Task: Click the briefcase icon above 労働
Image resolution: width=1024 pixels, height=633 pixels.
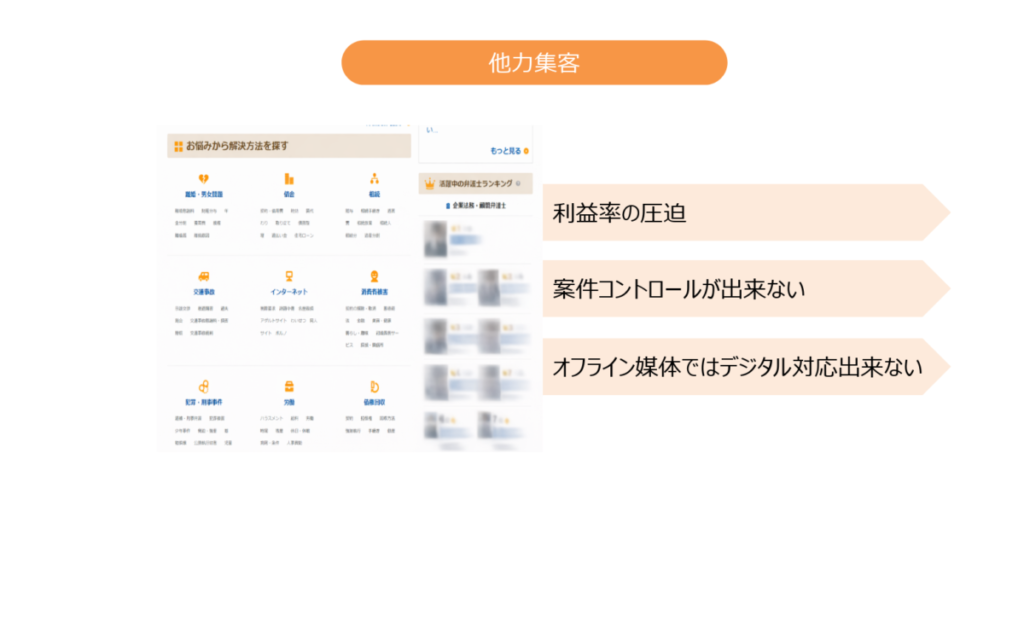Action: 289,386
